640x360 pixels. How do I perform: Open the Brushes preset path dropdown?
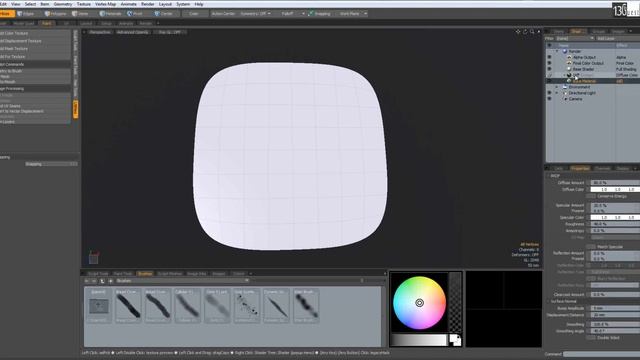[182, 281]
